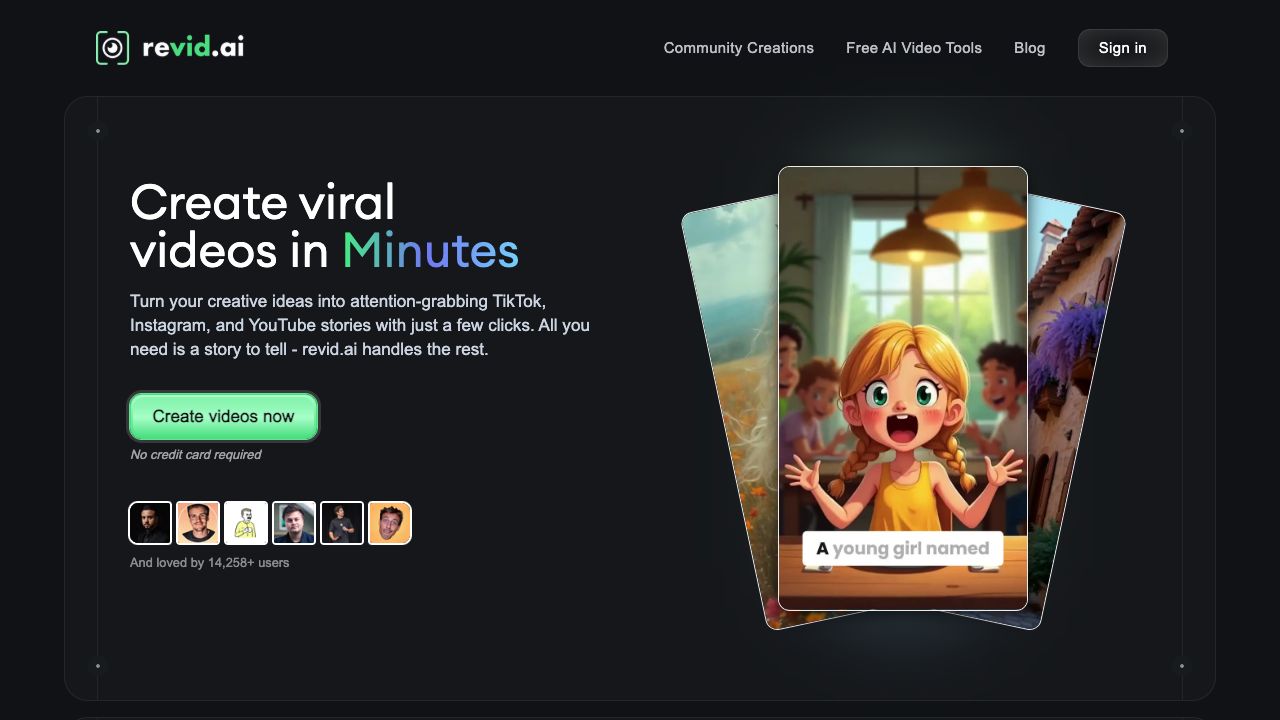This screenshot has height=720, width=1280.
Task: Open the center cartoon girl video card
Action: click(x=902, y=380)
